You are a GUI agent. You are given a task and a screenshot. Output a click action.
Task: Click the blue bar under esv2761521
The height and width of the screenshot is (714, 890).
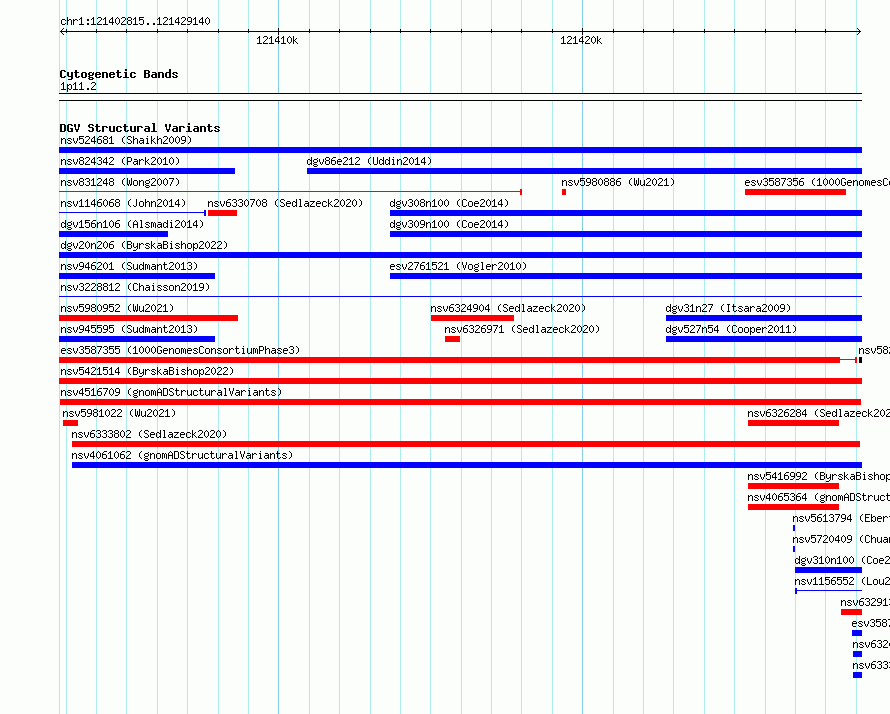(x=626, y=276)
